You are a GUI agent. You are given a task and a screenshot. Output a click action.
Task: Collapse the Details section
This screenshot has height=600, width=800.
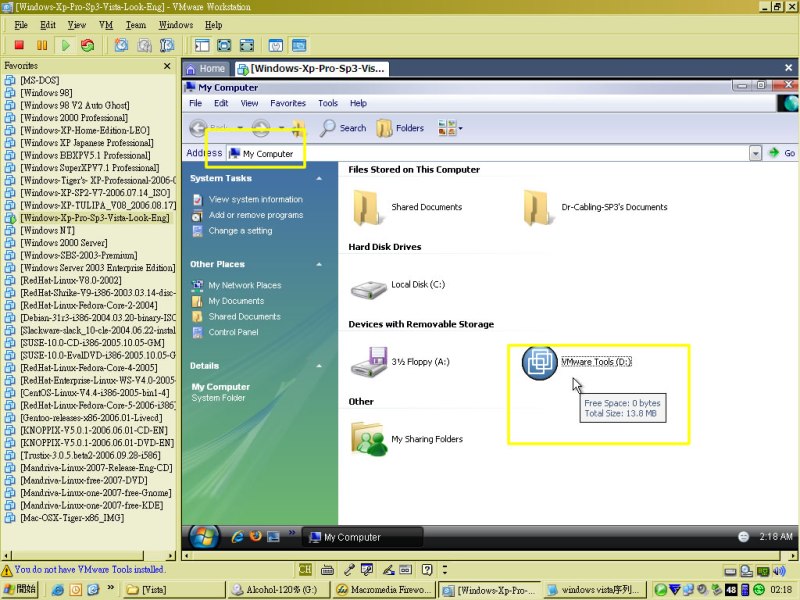319,366
